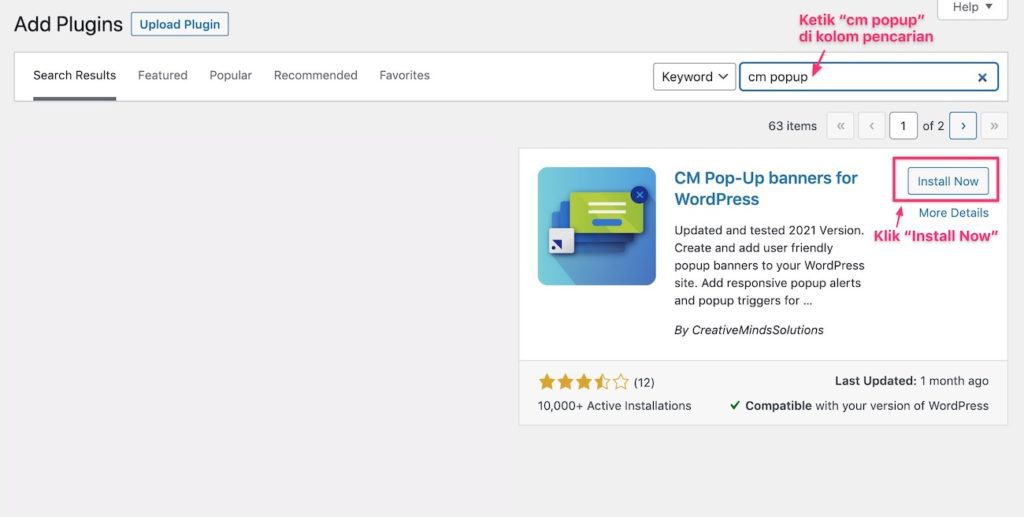Click the green Compatible checkmark icon
Viewport: 1024px width, 517px height.
point(735,405)
